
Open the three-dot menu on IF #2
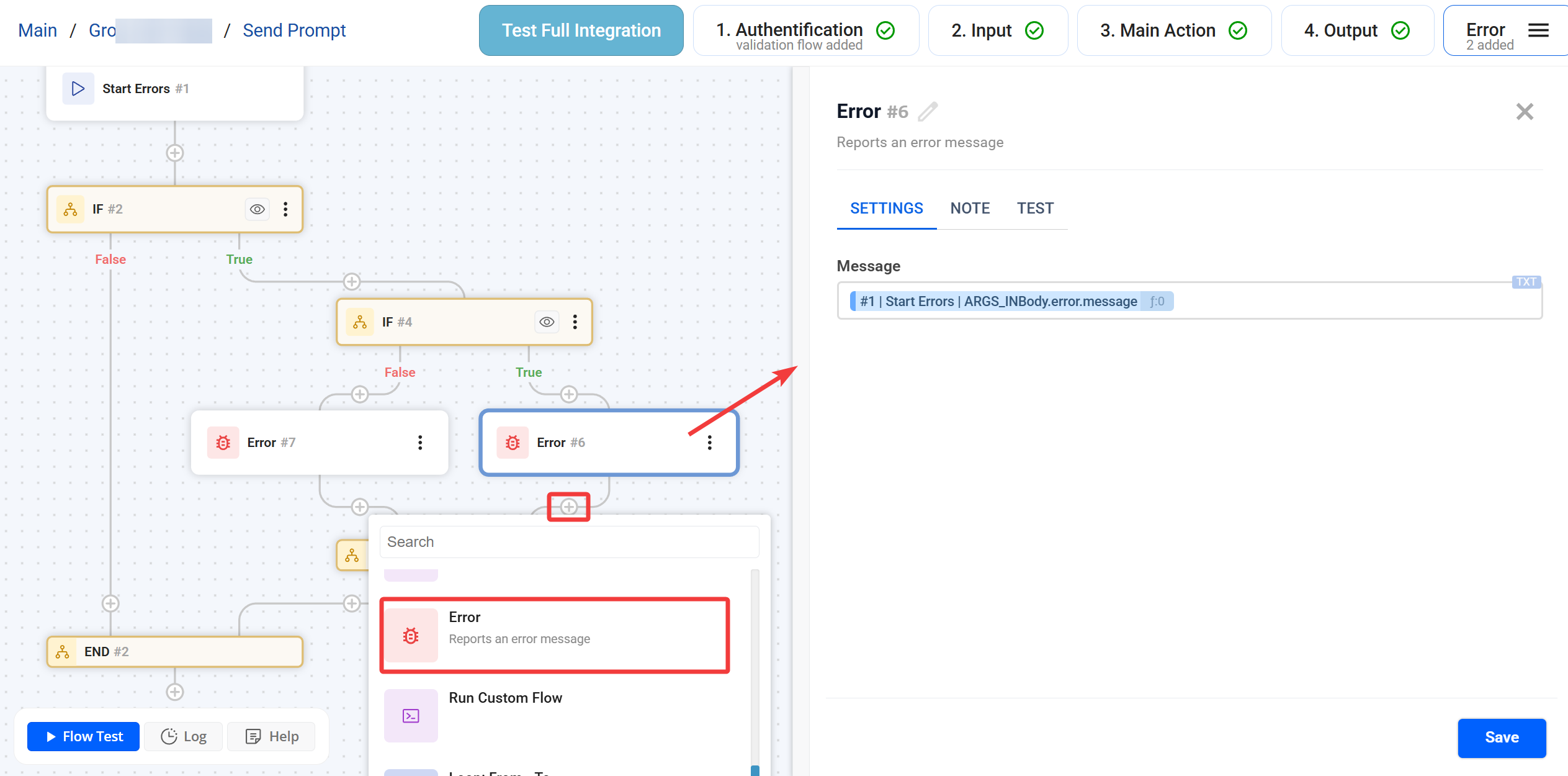pyautogui.click(x=285, y=209)
